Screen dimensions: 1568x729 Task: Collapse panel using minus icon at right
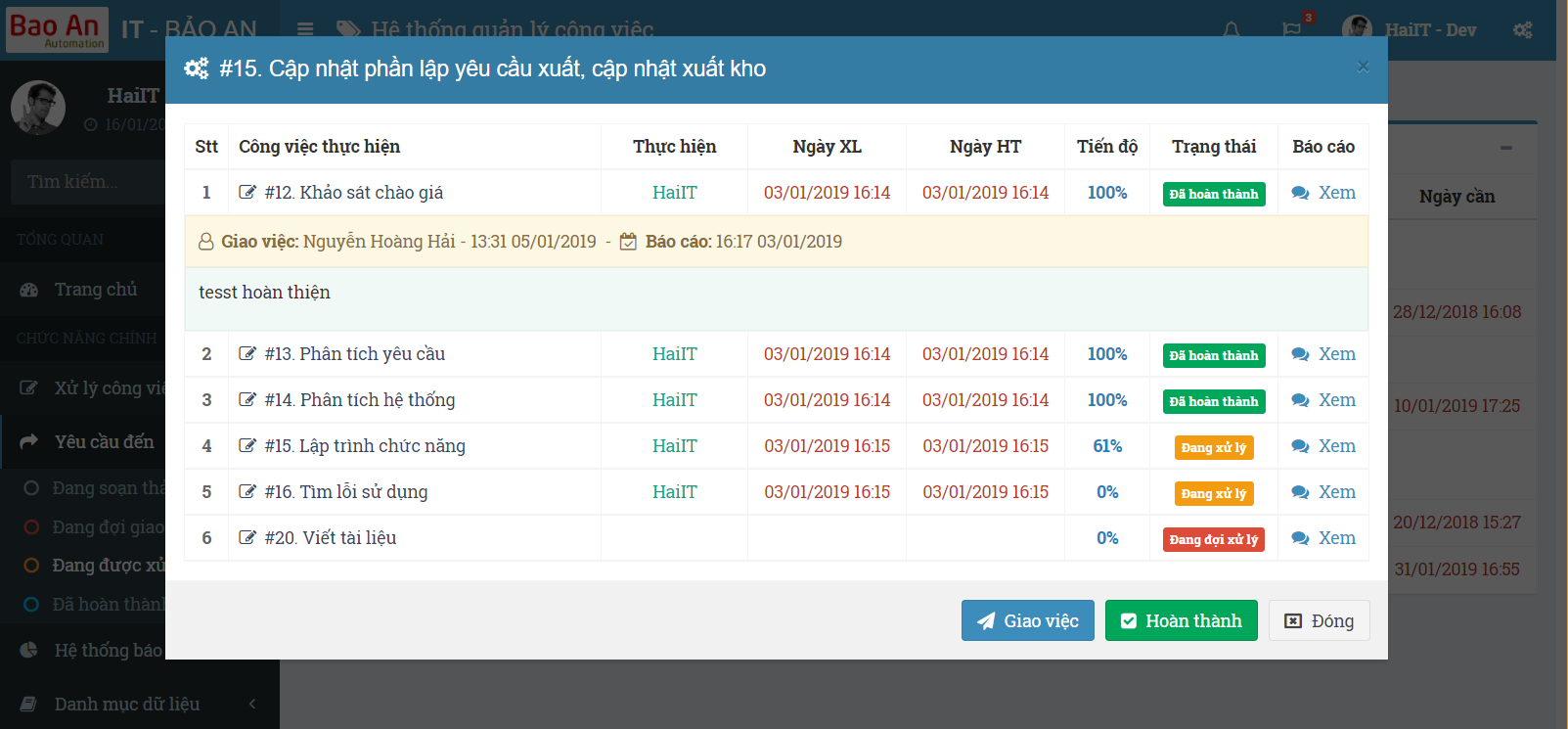tap(1506, 149)
